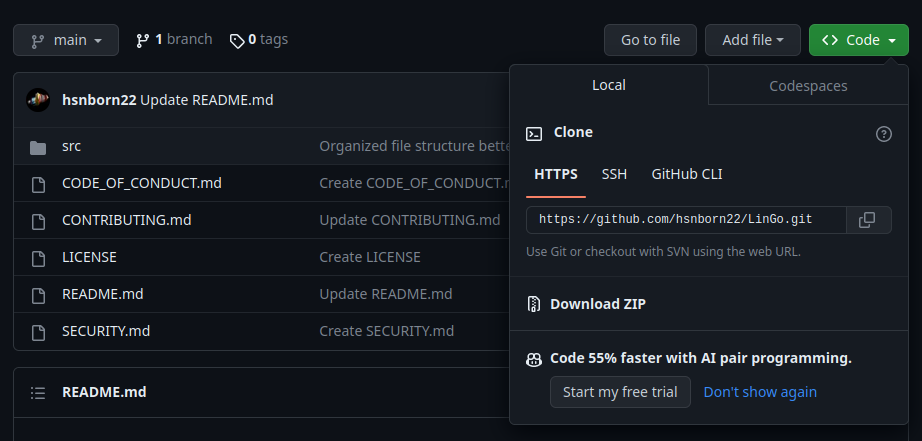Click the README.md heading of preview panel
The width and height of the screenshot is (922, 441).
coord(104,392)
